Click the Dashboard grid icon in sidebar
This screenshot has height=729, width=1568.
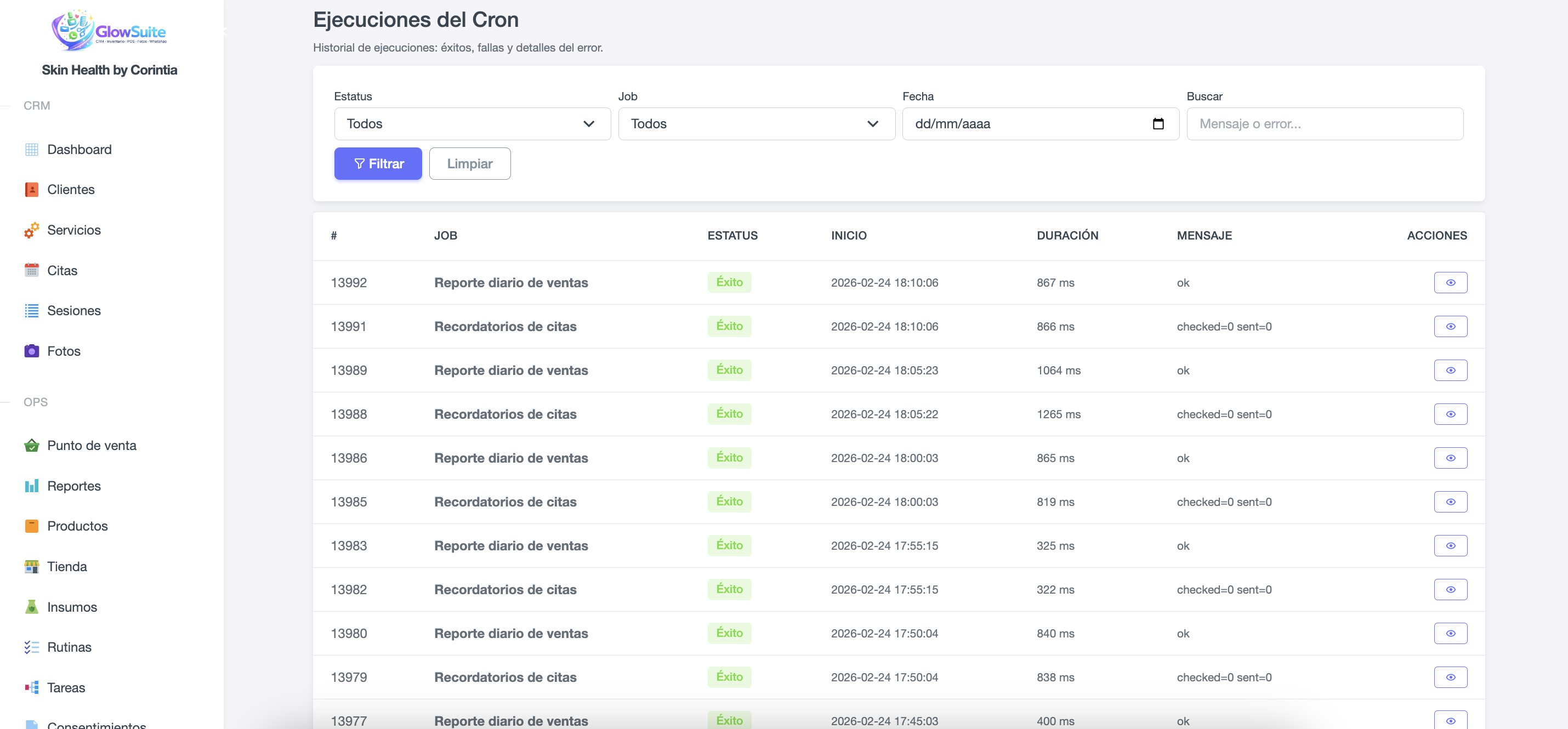click(32, 150)
